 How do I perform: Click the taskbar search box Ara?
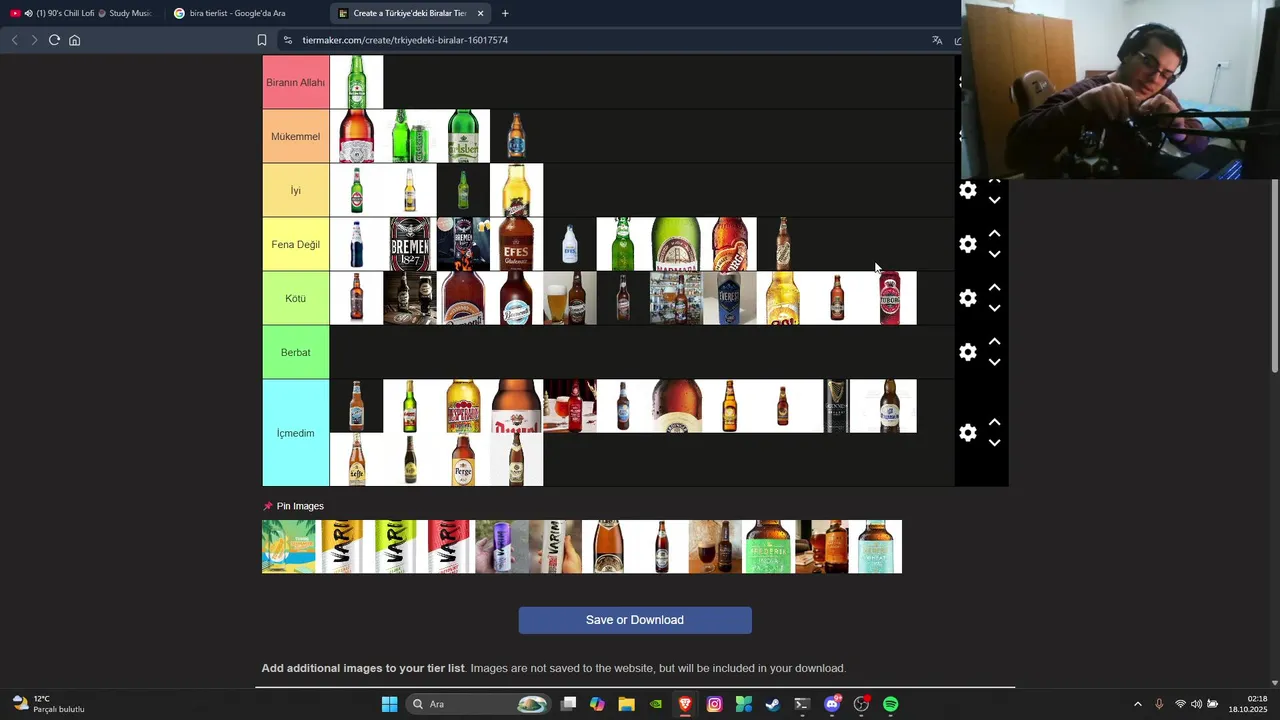click(x=480, y=704)
